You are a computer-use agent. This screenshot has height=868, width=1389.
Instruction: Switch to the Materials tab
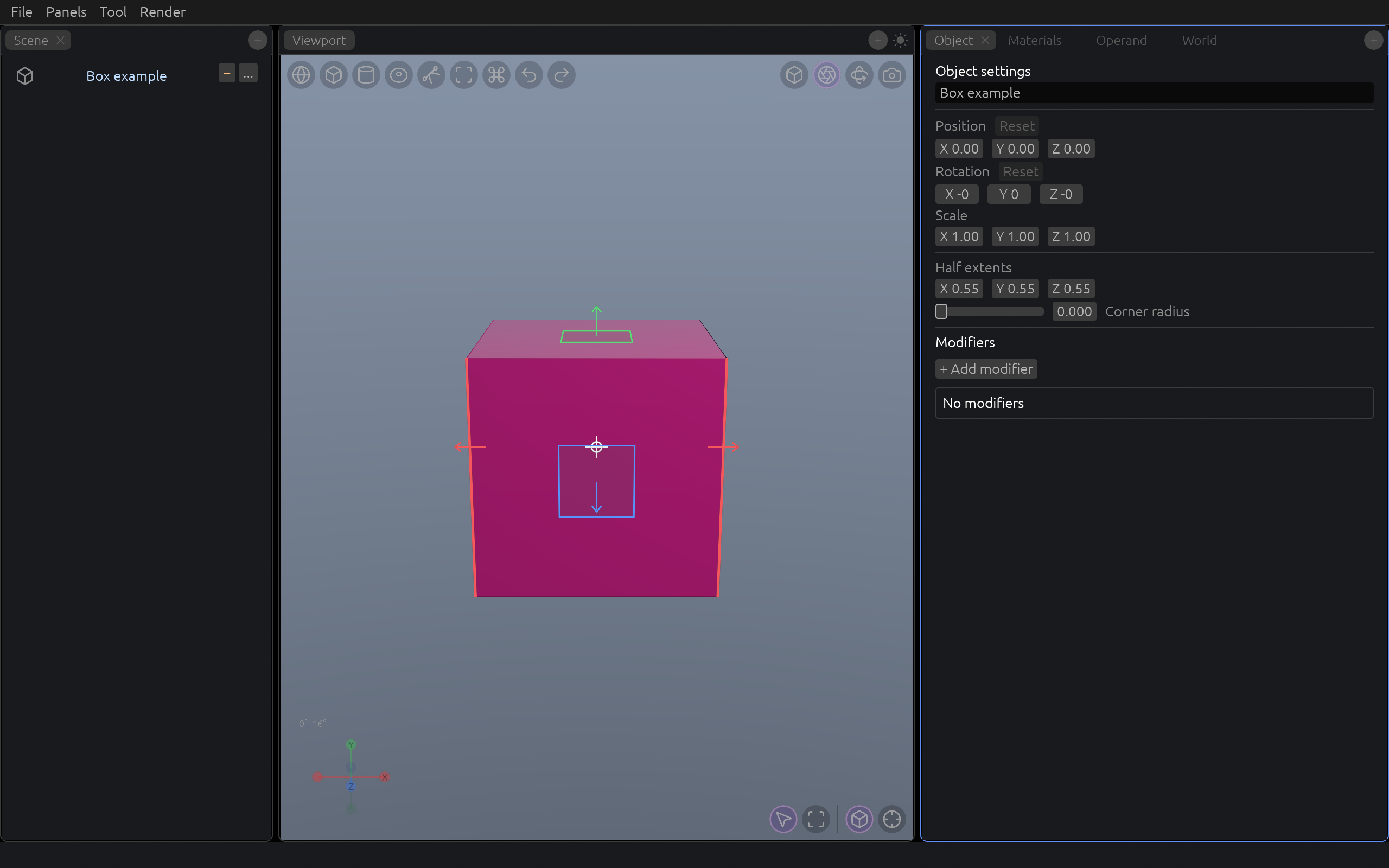pos(1035,40)
